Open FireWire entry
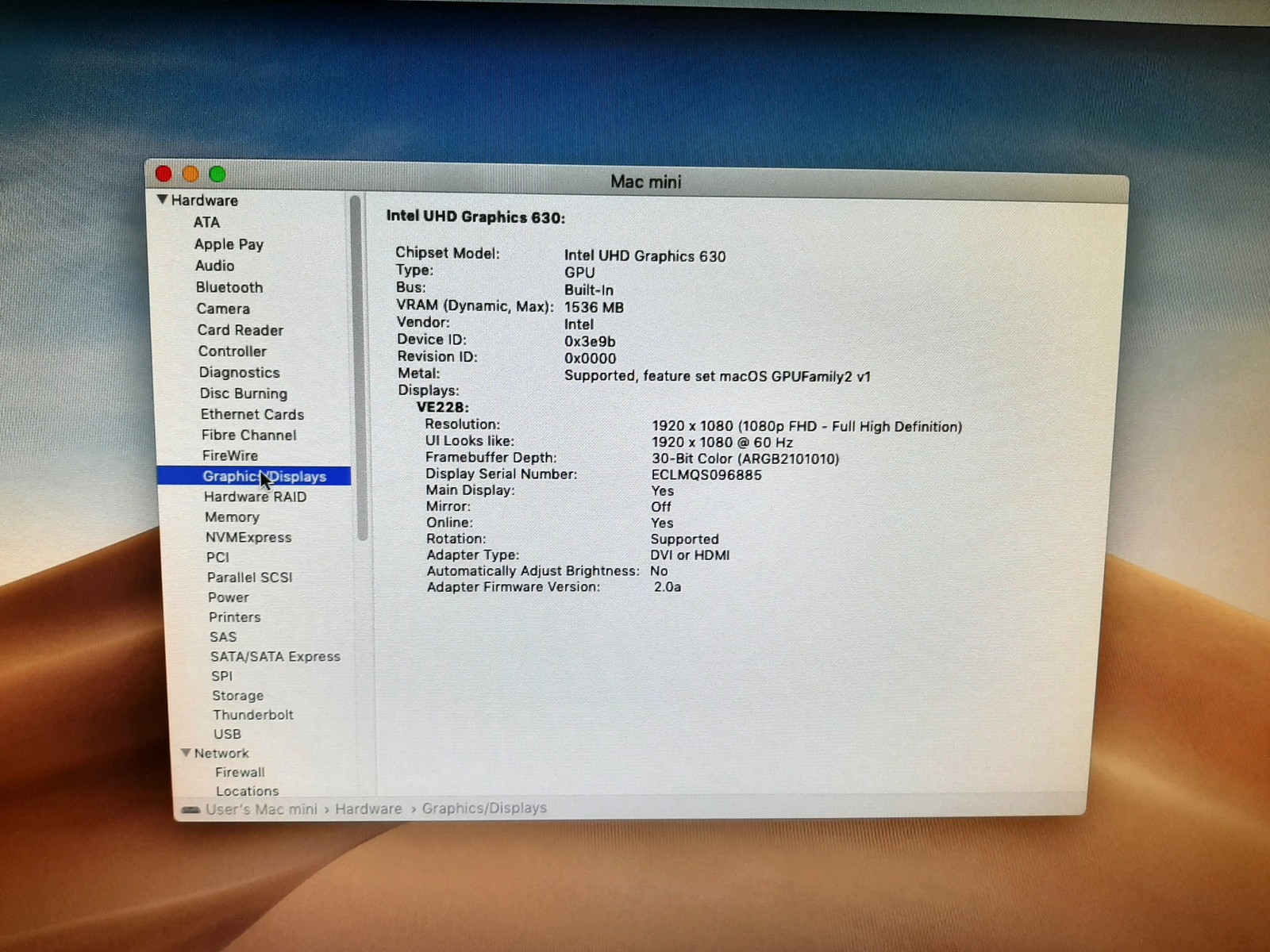The height and width of the screenshot is (952, 1270). [x=230, y=455]
